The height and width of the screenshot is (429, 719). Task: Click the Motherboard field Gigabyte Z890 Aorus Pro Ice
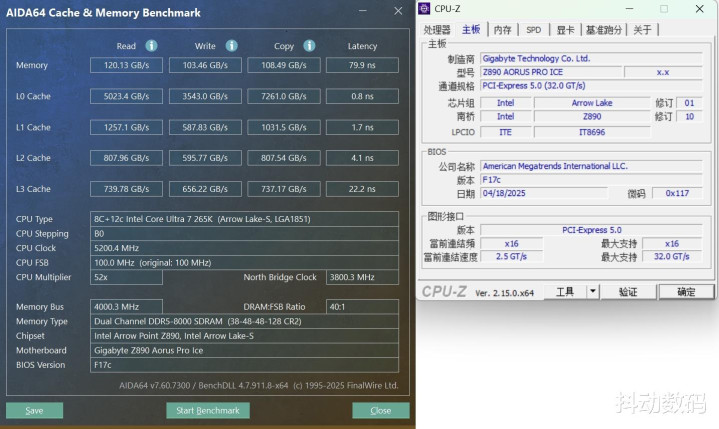click(x=244, y=351)
